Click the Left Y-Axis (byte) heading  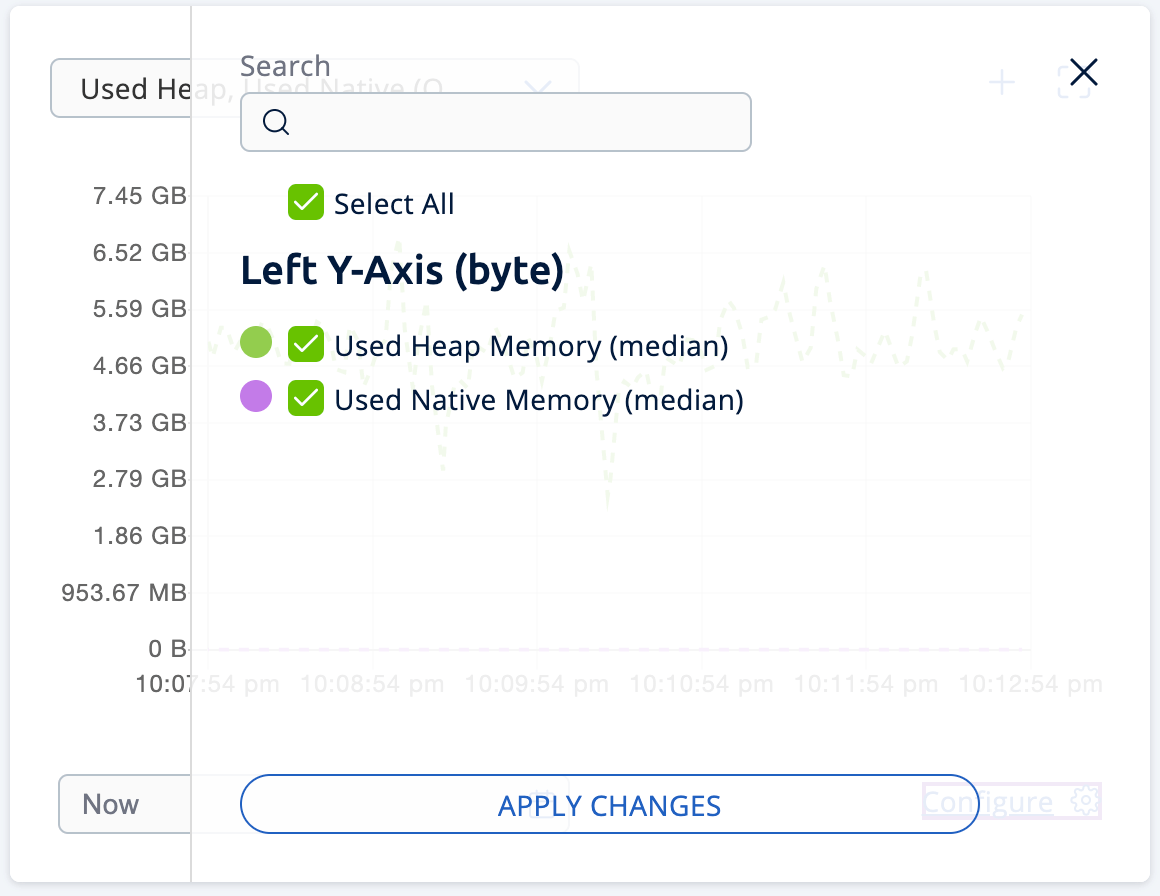[402, 271]
